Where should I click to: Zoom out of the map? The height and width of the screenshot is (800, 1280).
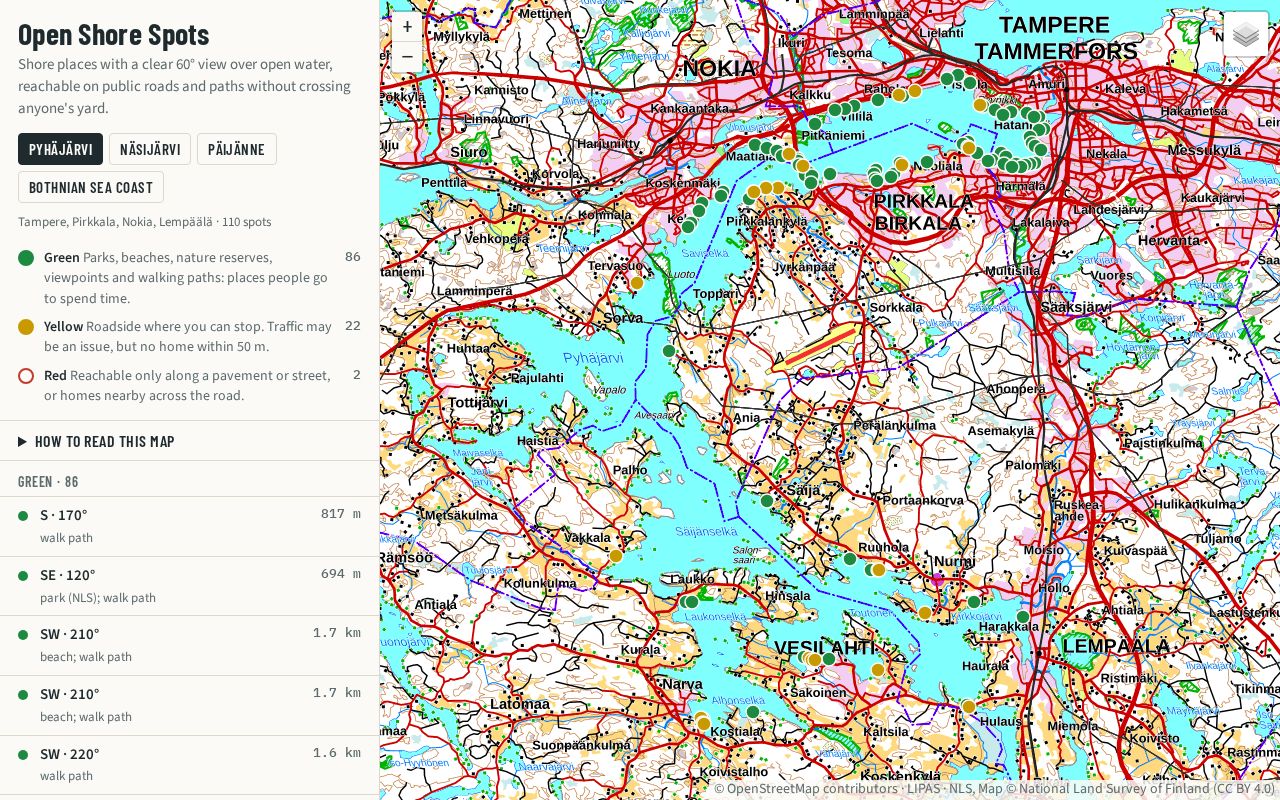[x=407, y=56]
